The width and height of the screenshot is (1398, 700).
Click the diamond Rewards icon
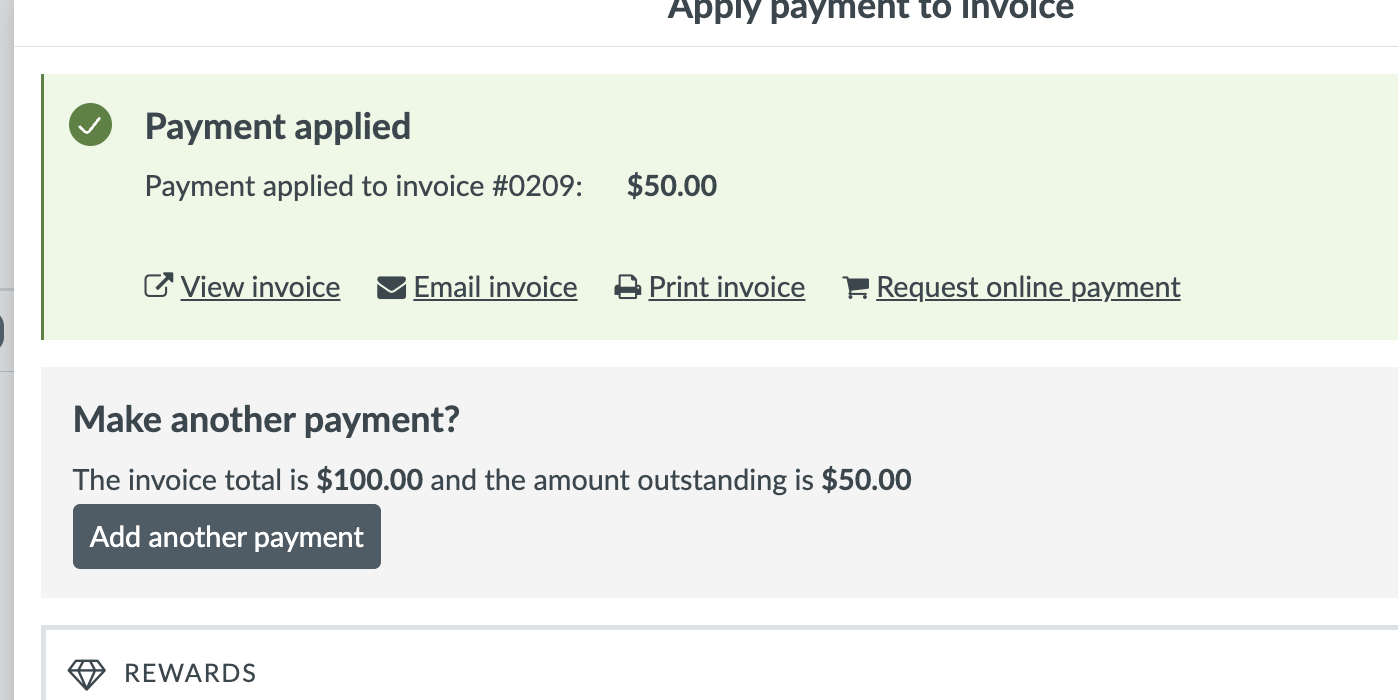87,674
